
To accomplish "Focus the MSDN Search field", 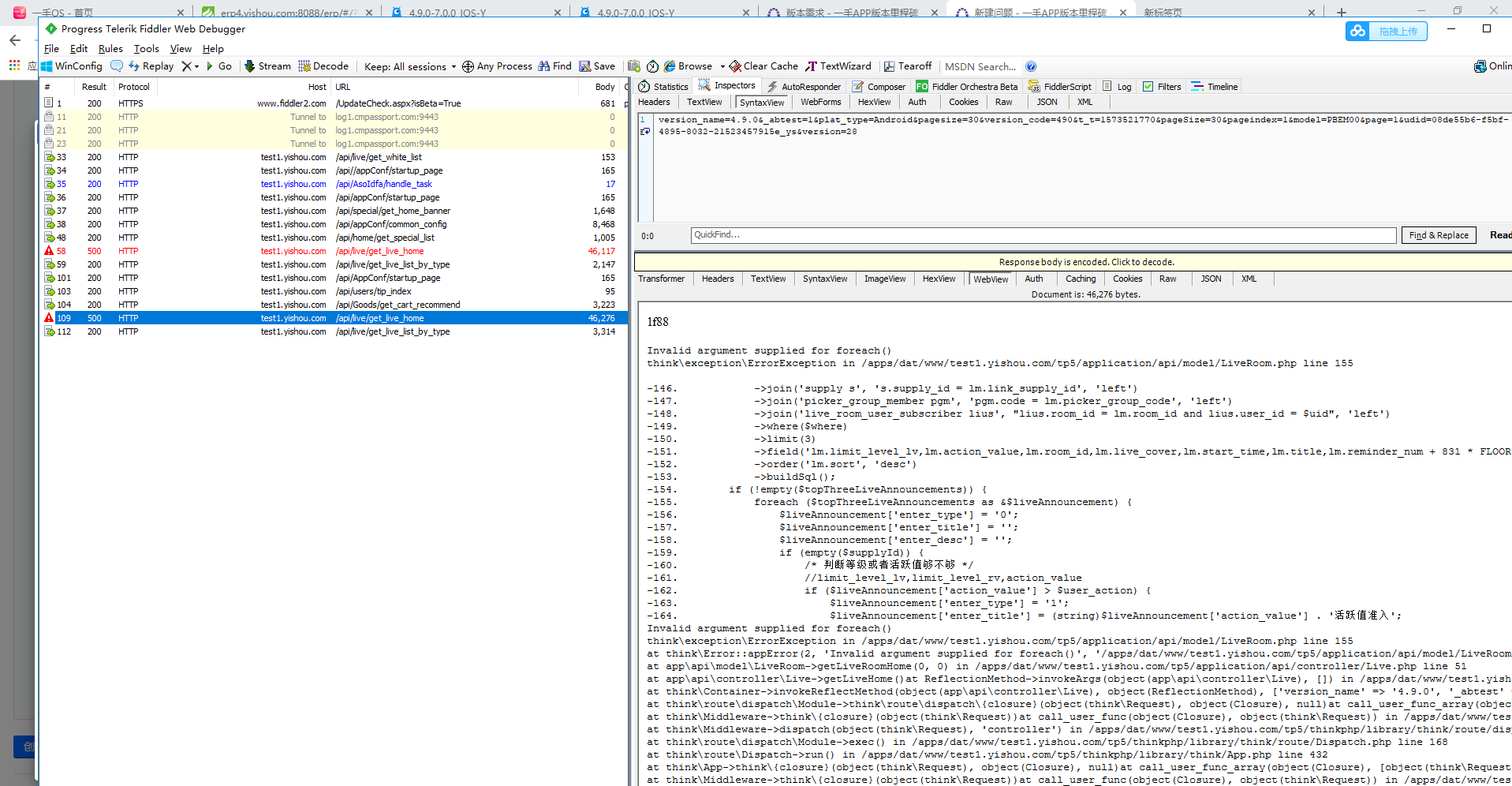I will pos(980,67).
